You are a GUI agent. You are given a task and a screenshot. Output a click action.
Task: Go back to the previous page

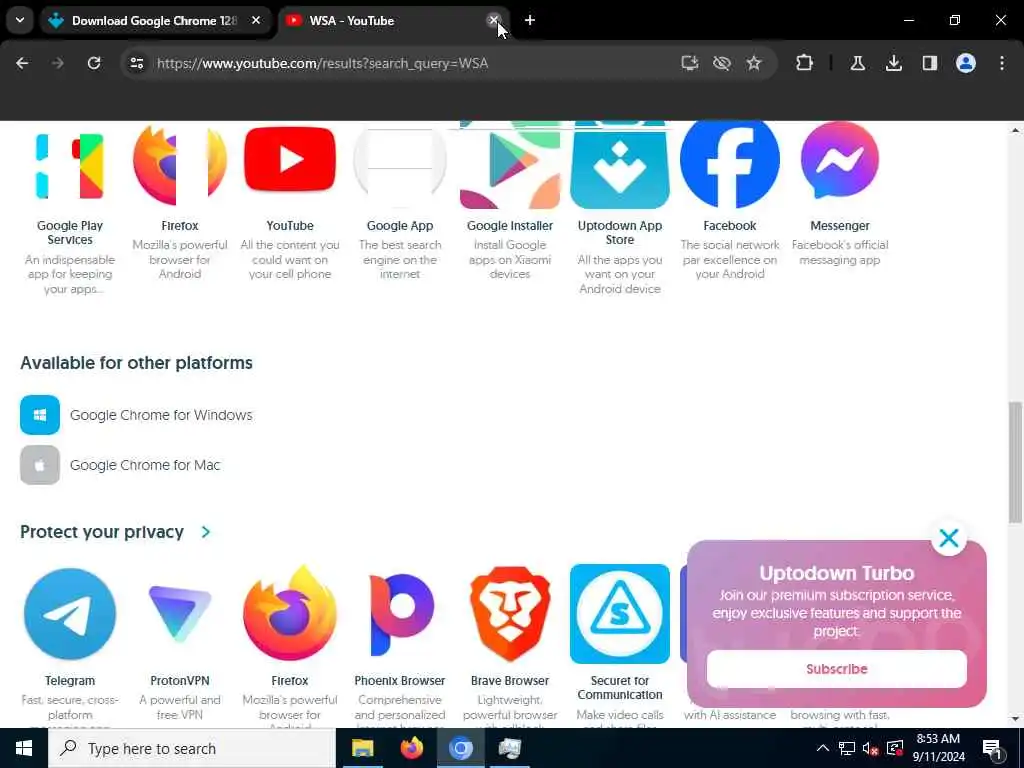coord(22,63)
